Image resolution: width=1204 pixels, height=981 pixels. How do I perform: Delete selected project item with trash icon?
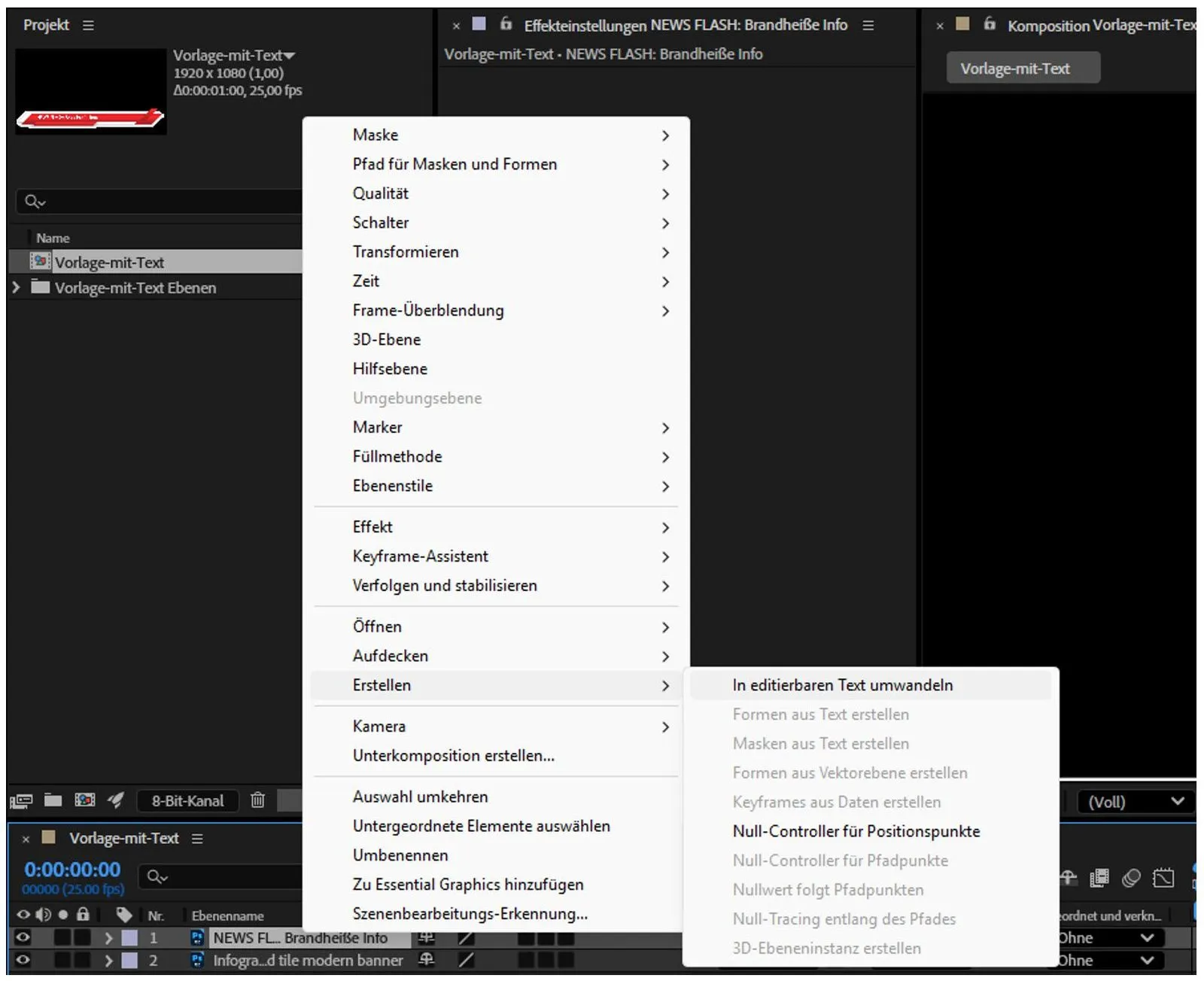[x=257, y=800]
